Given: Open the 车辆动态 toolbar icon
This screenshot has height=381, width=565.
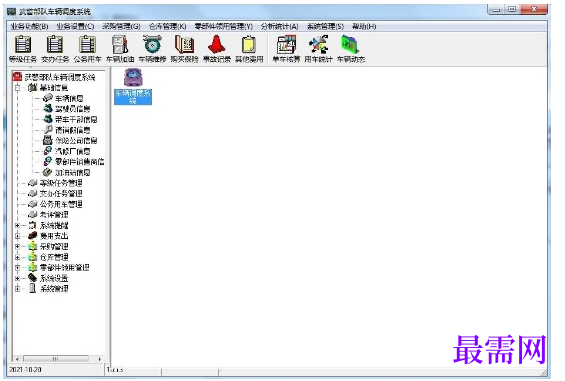Looking at the screenshot, I should click(x=351, y=49).
